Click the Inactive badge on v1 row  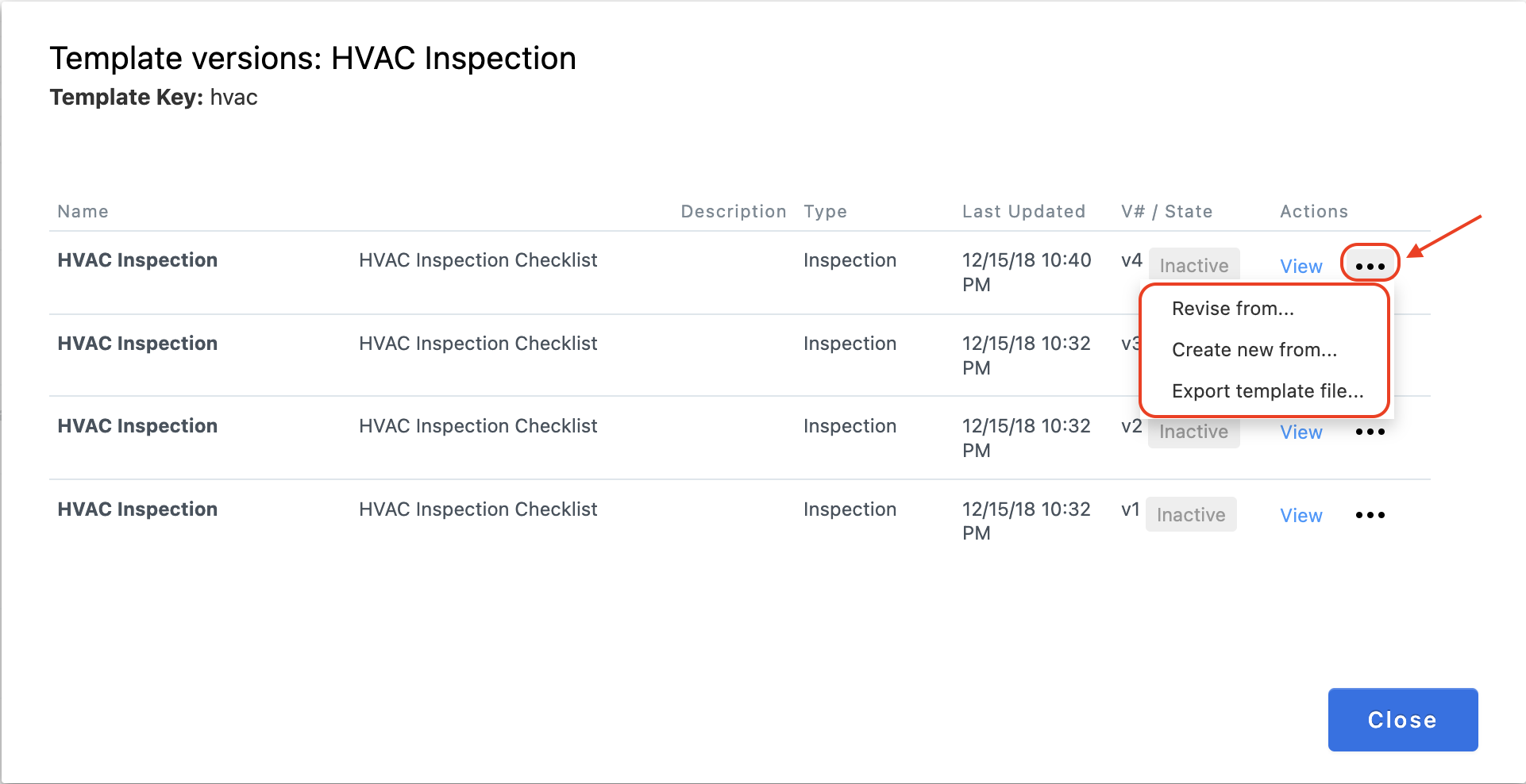point(1191,515)
